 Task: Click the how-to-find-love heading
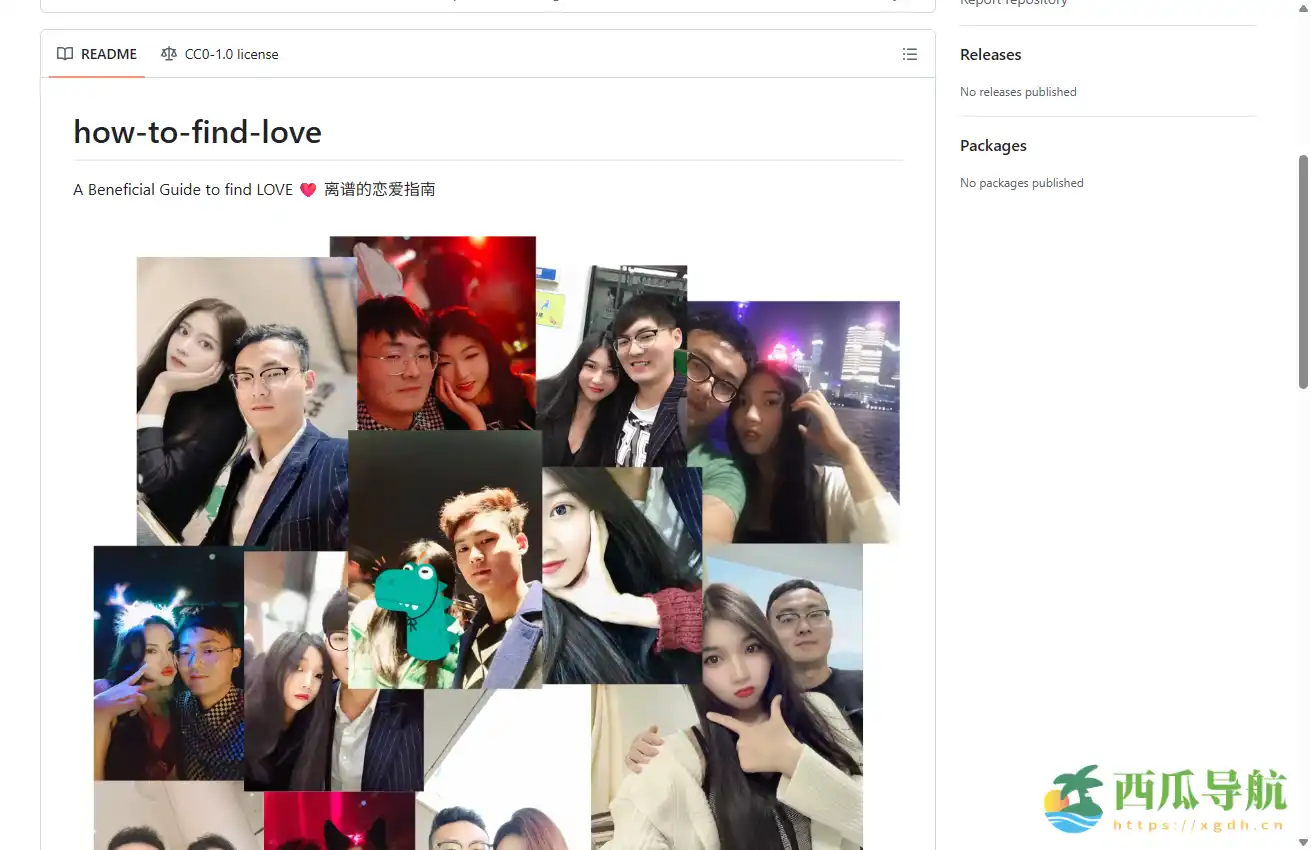196,131
